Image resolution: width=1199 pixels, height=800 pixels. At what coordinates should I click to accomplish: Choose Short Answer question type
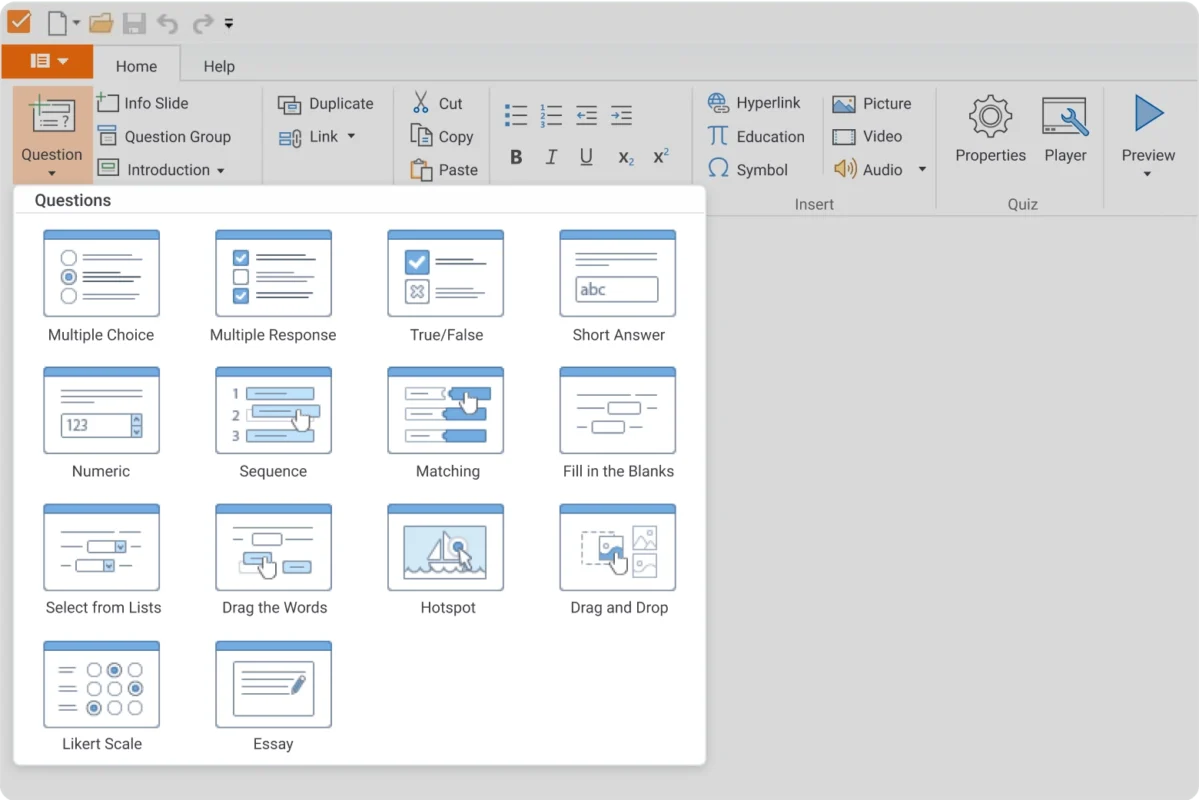click(x=618, y=286)
